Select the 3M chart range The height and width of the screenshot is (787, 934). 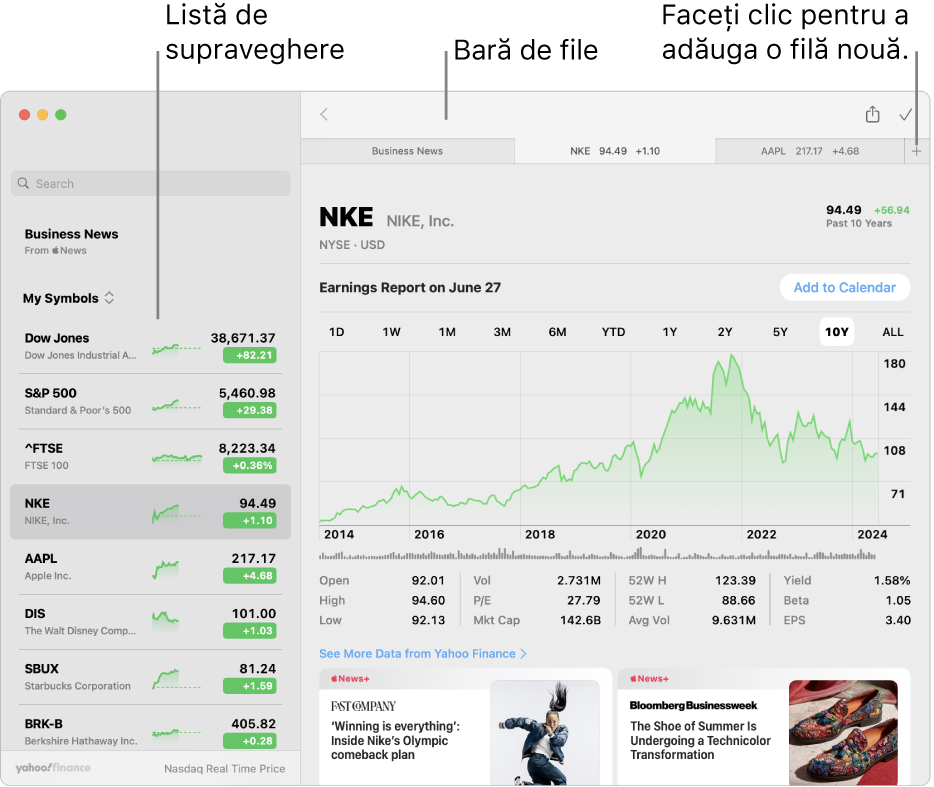click(x=502, y=332)
